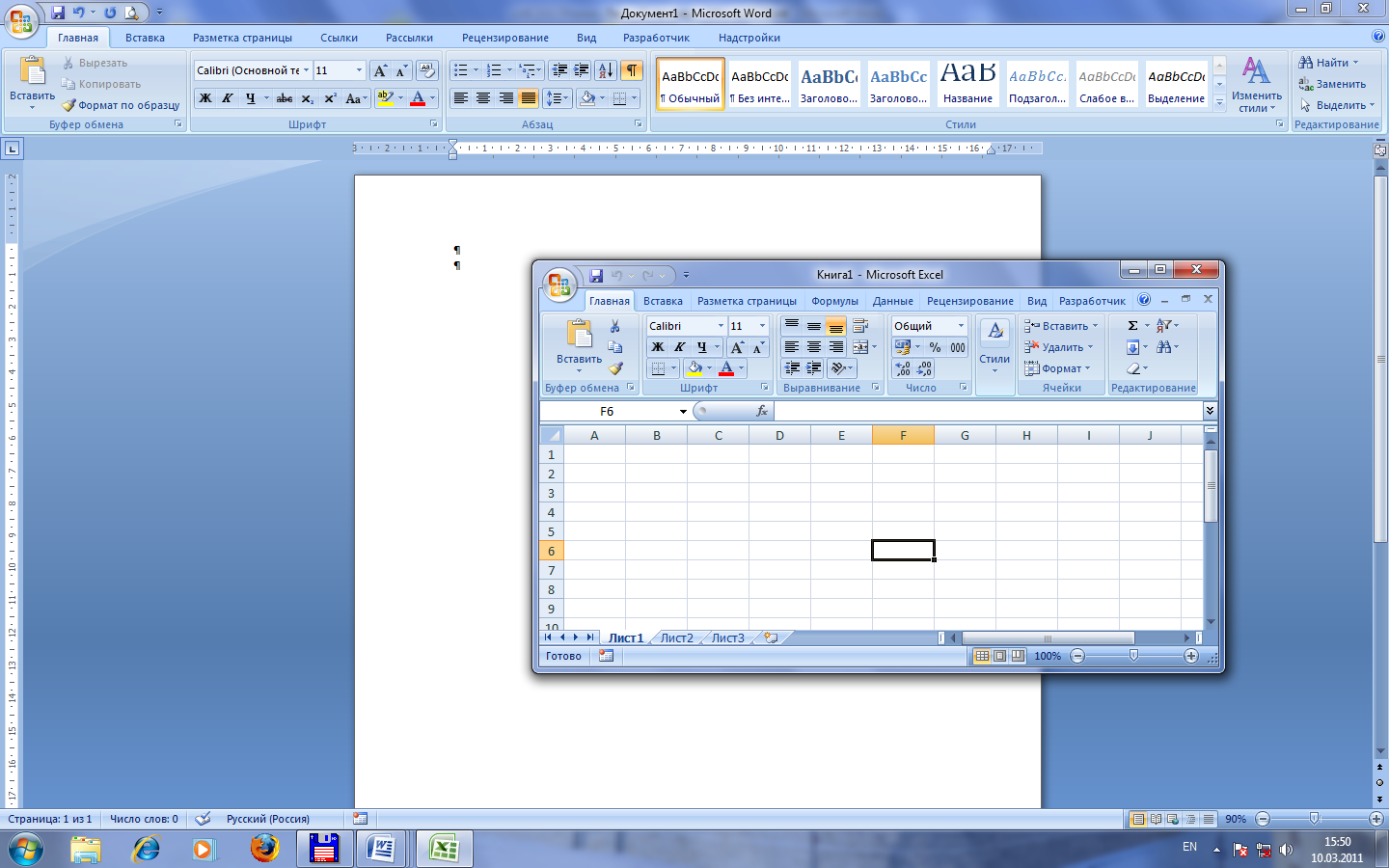Open Word's Рецензирование tab
This screenshot has height=868, width=1389.
click(x=505, y=38)
